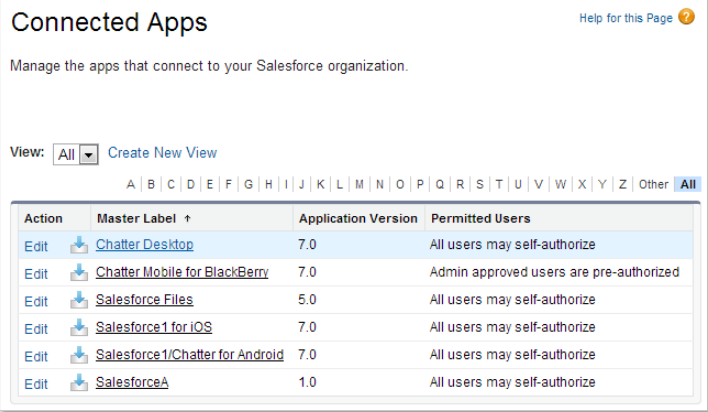Click install icon next to SalesforceA
This screenshot has height=412, width=708.
pyautogui.click(x=79, y=383)
